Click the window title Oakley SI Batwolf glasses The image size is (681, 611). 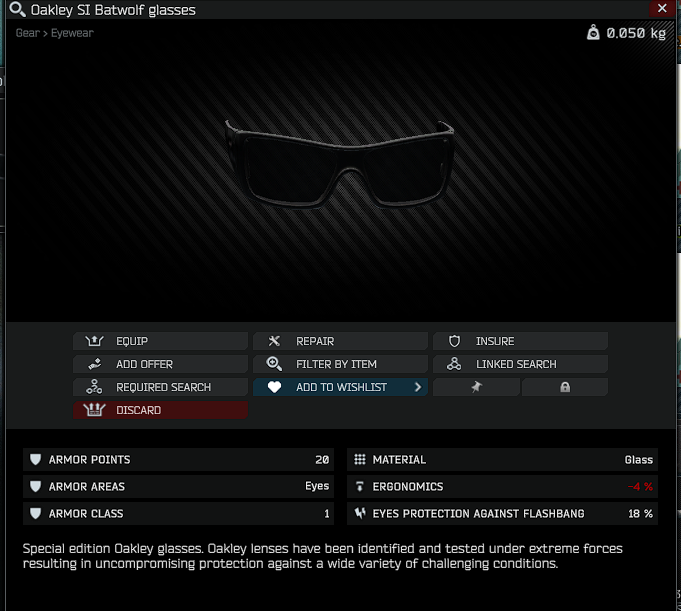tap(113, 10)
